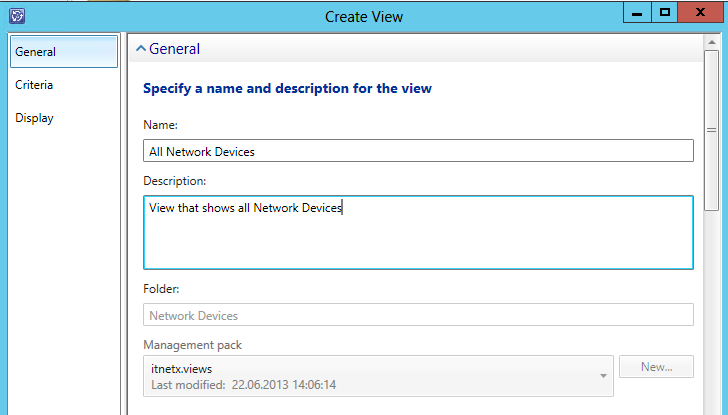This screenshot has width=728, height=415.
Task: Select the itnetx.views management pack entry
Action: coord(180,369)
